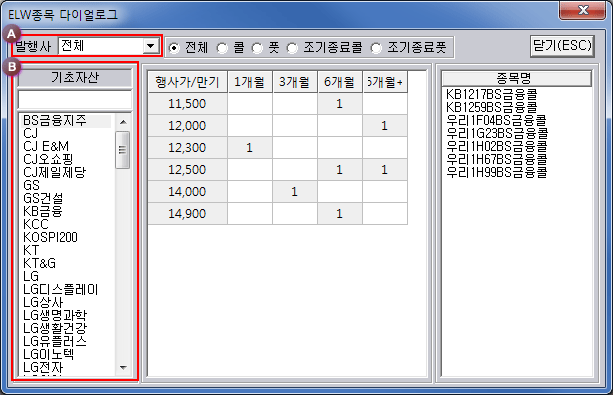
Task: Click the 닫기(ESC) button
Action: pos(562,46)
